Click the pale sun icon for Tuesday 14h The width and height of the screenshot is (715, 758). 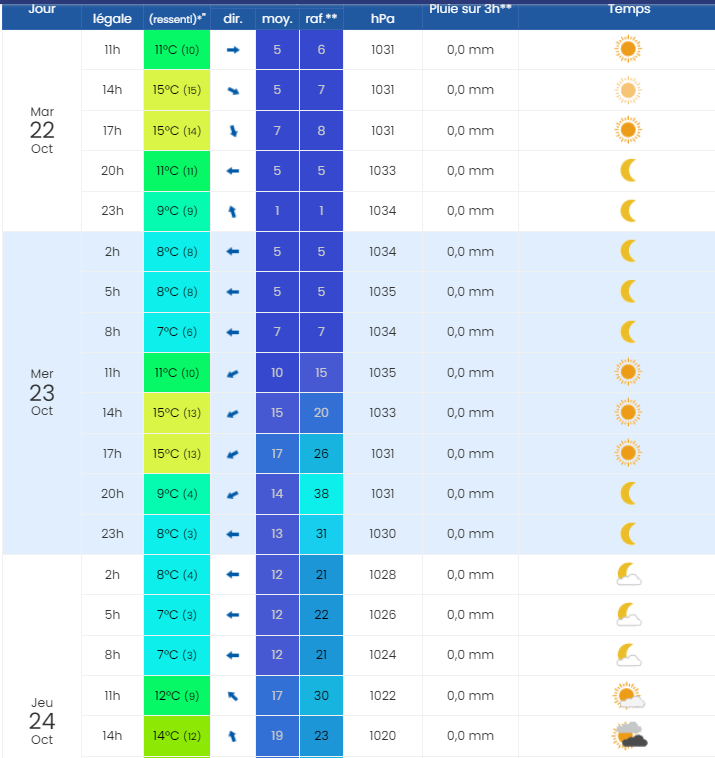(x=627, y=90)
